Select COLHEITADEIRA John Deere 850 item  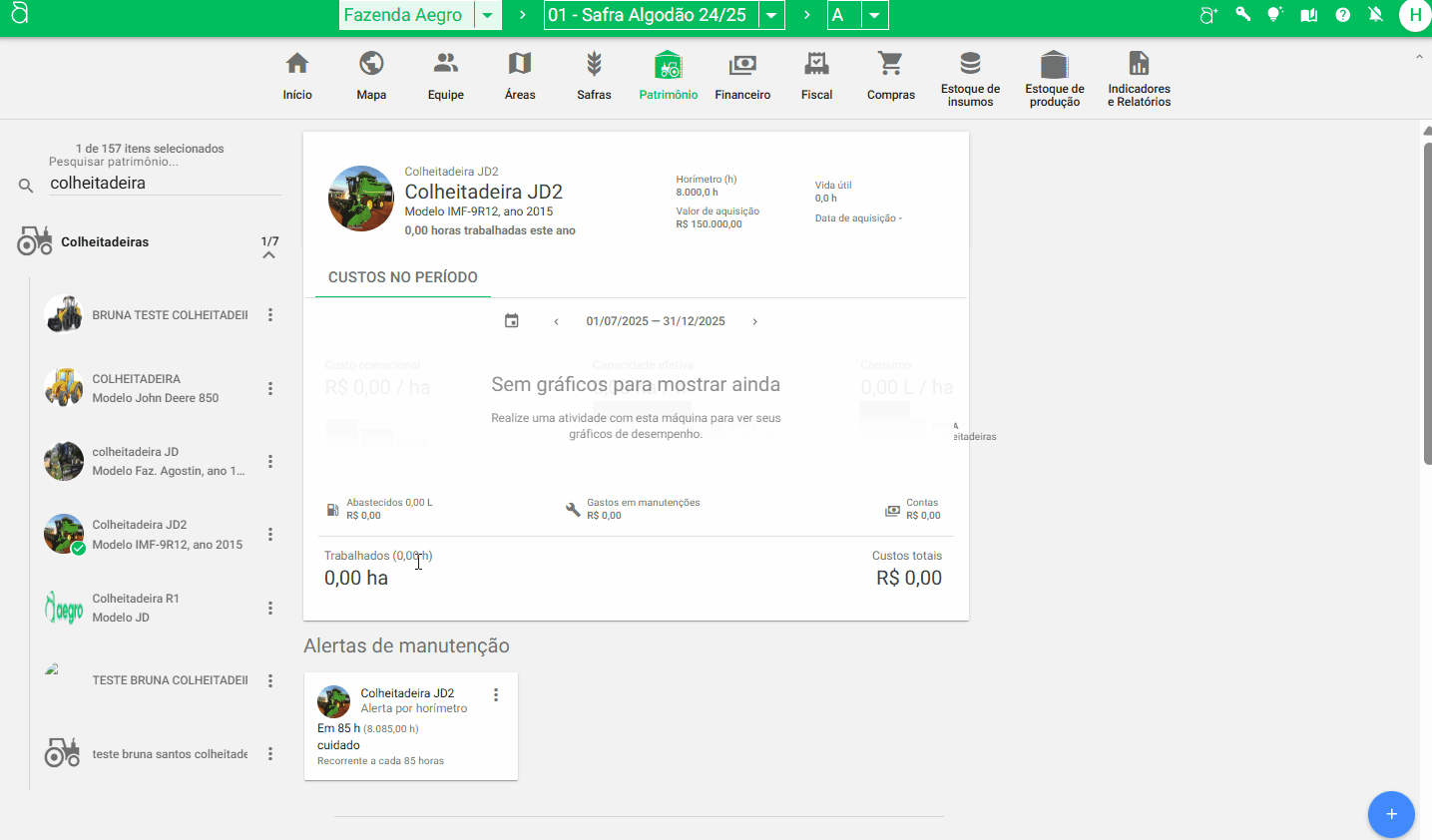(x=155, y=388)
